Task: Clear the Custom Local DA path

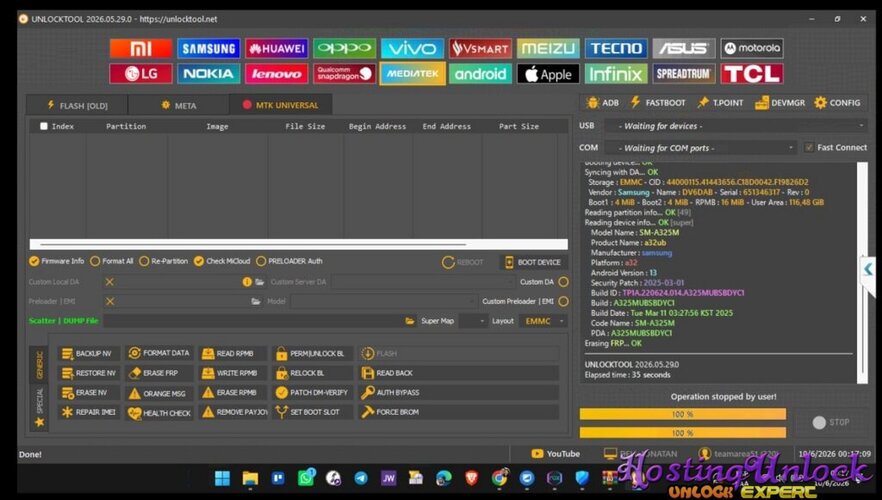Action: pos(110,282)
